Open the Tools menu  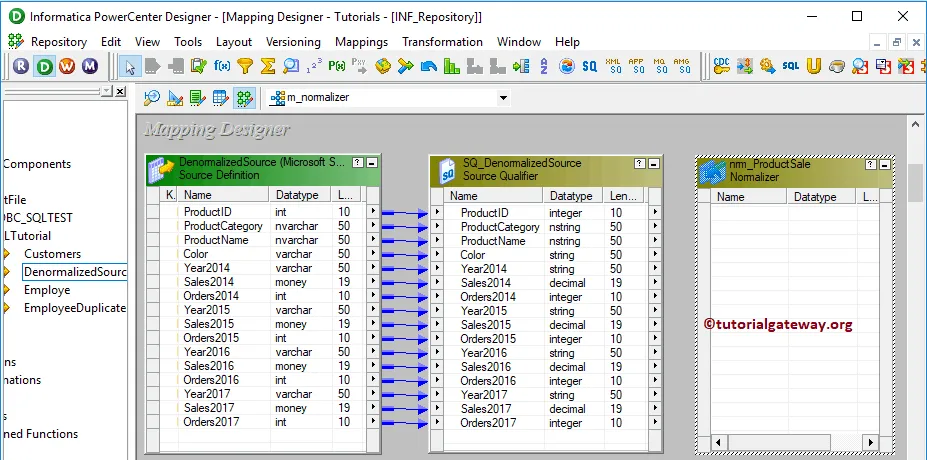pyautogui.click(x=188, y=42)
